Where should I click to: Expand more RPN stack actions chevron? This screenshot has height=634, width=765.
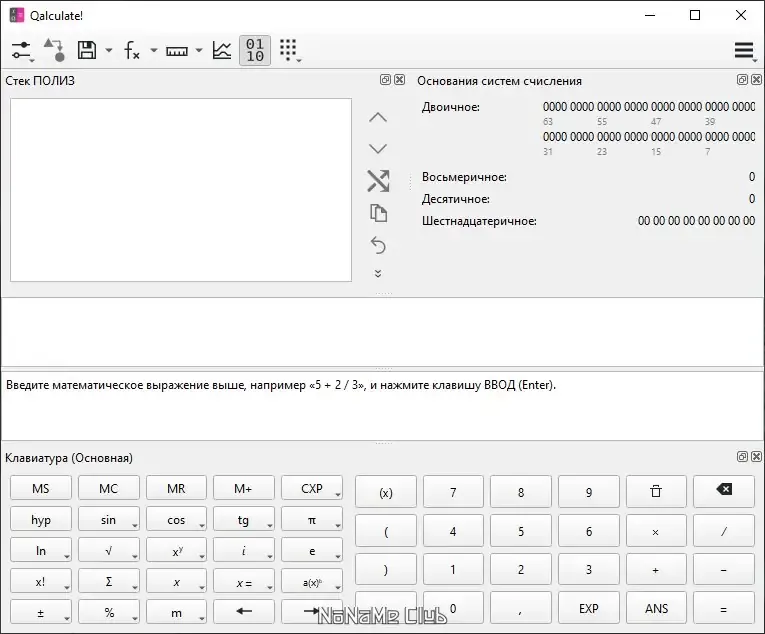[378, 273]
